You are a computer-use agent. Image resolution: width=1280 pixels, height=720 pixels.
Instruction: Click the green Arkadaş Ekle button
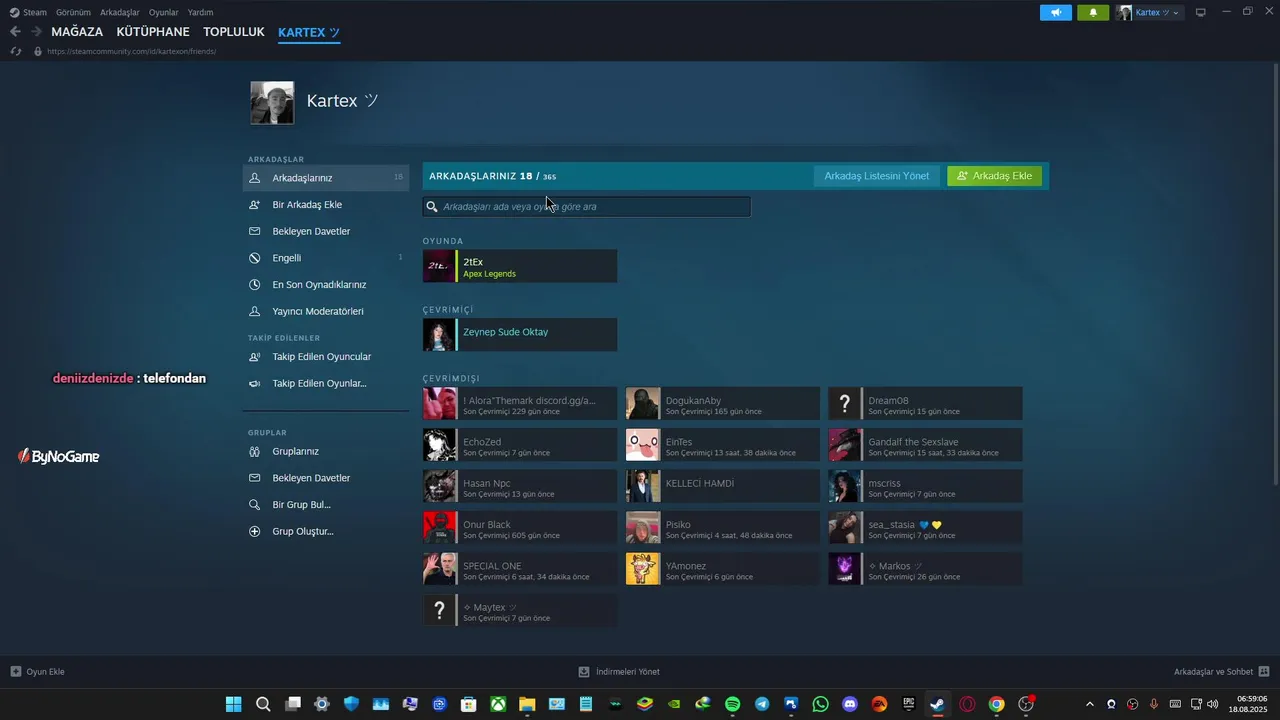995,176
